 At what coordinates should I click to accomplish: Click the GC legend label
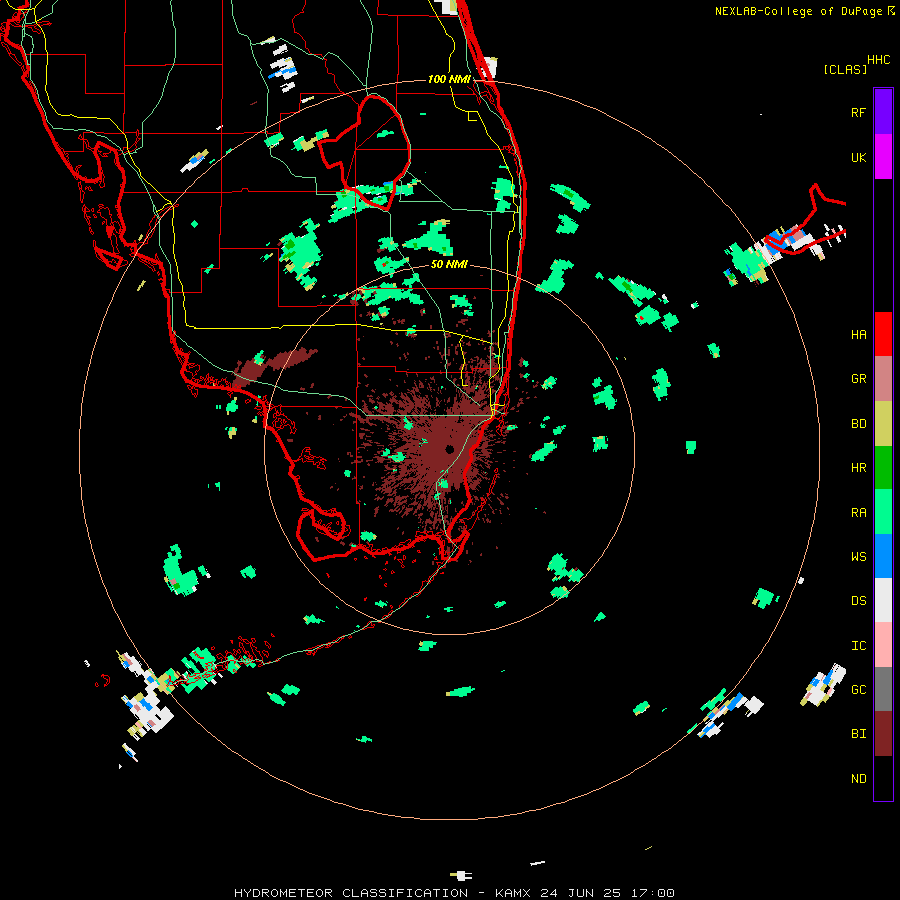pyautogui.click(x=858, y=690)
